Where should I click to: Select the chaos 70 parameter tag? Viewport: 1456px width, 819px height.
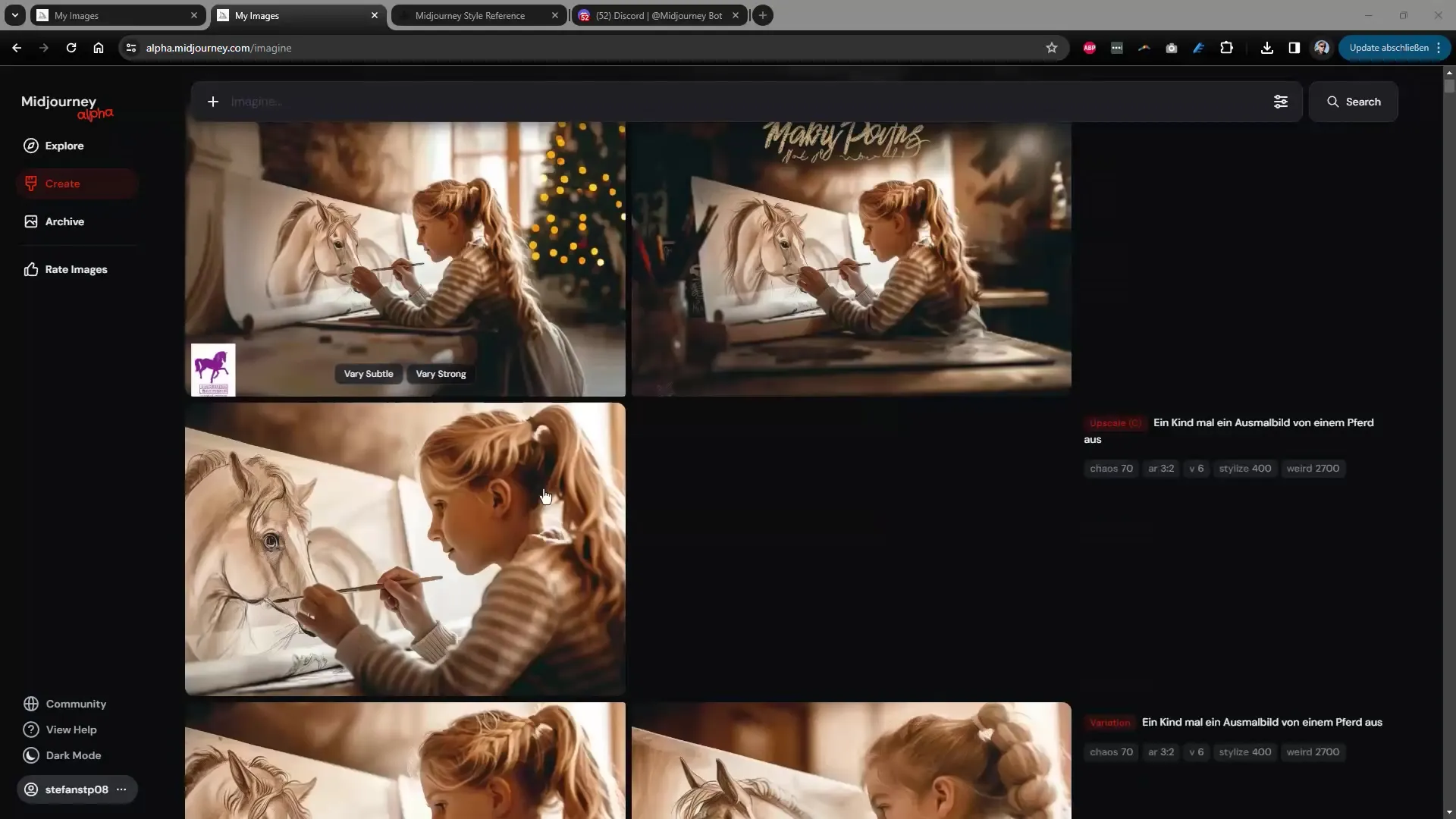pos(1111,468)
